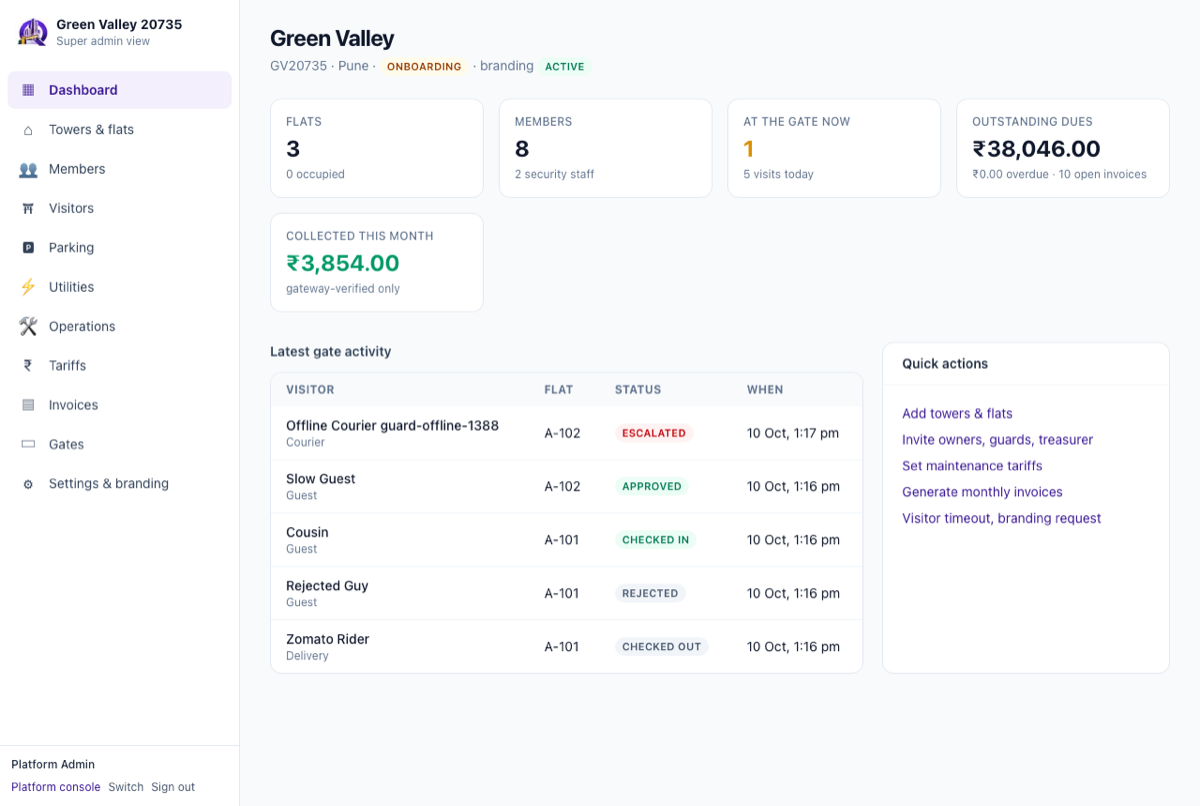Screen dimensions: 1200x806
Task: Navigate to Visitors page
Action: tap(120, 208)
